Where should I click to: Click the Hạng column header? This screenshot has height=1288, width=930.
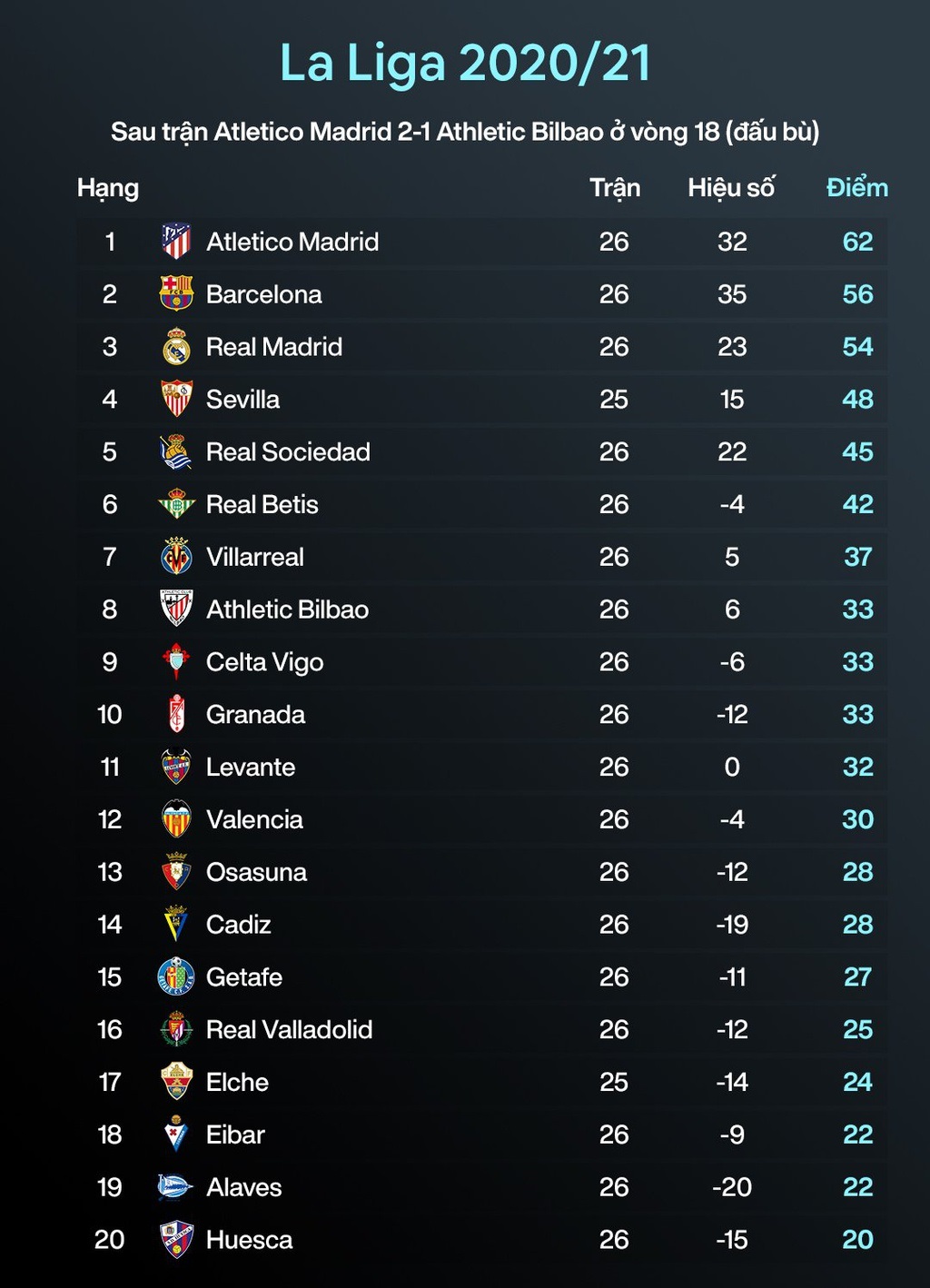[108, 189]
